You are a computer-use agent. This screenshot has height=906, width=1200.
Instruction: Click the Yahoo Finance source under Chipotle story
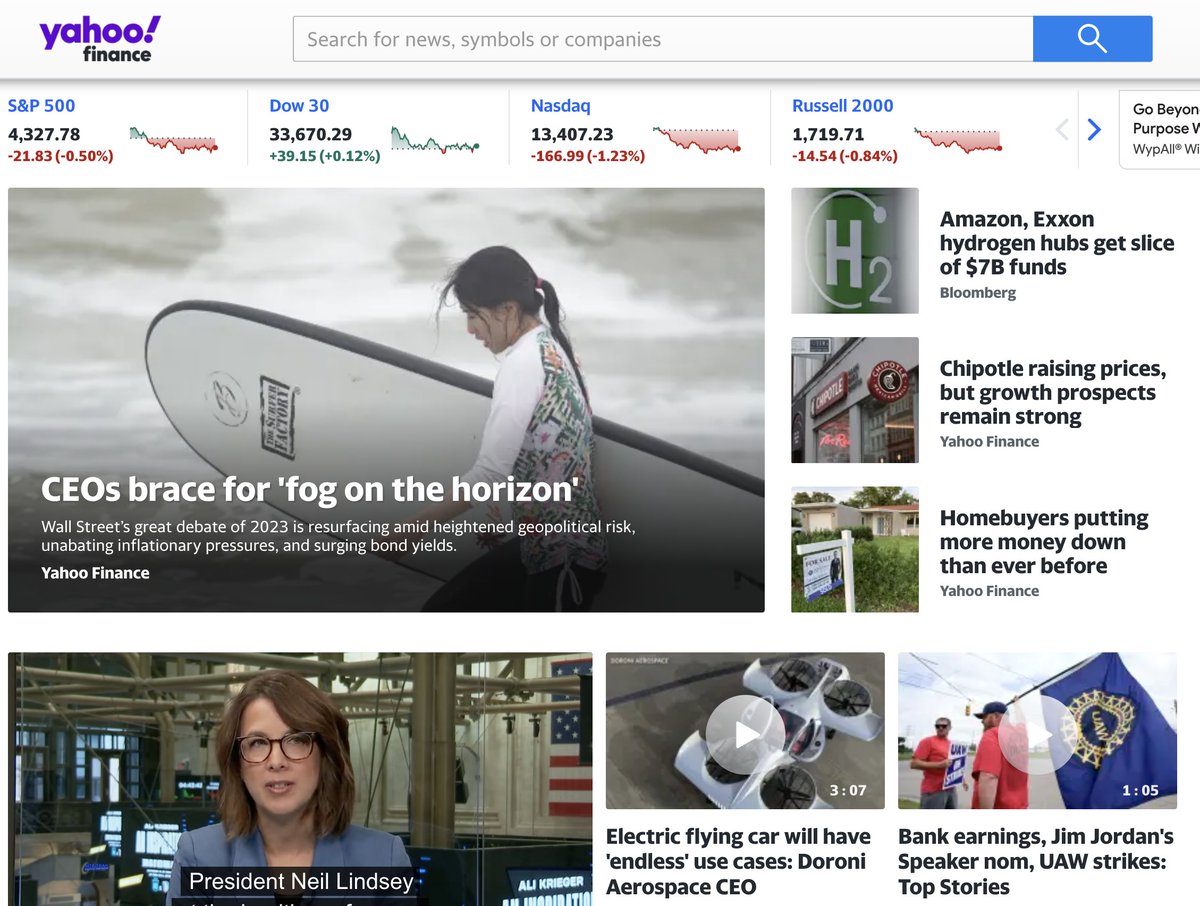coord(989,441)
